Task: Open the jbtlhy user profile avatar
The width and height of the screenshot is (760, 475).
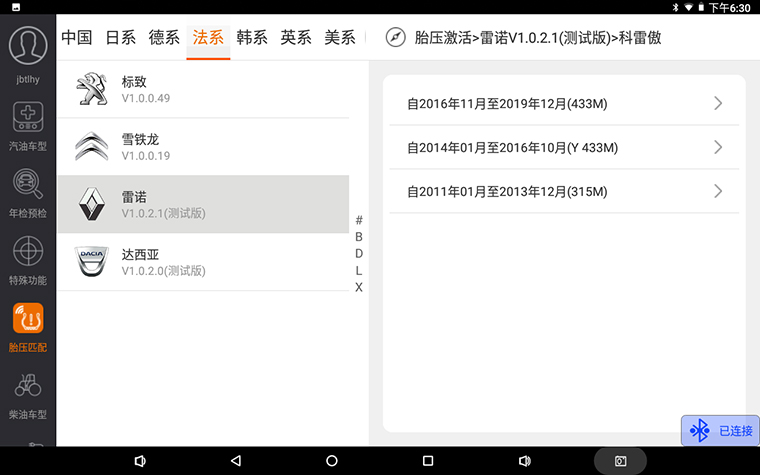Action: [x=28, y=46]
